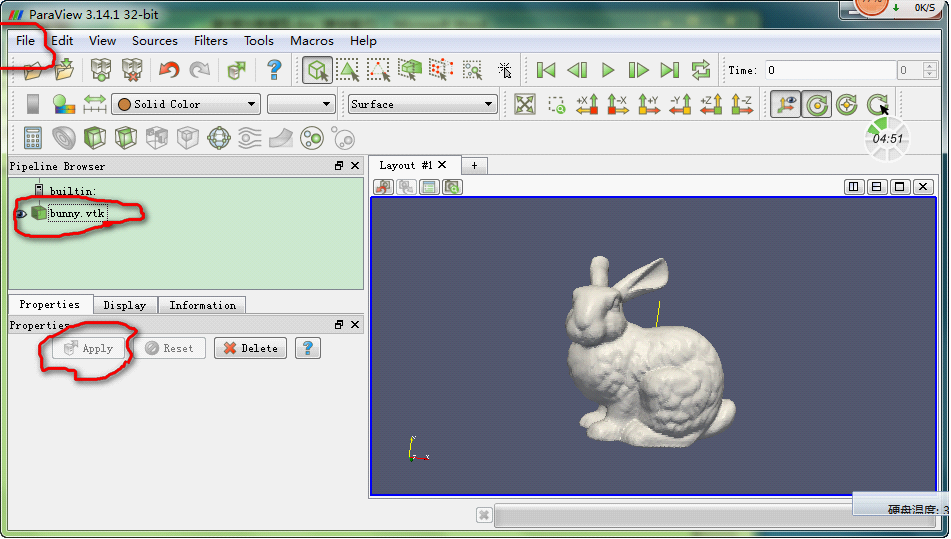Split the view horizontally
The height and width of the screenshot is (539, 951).
853,186
